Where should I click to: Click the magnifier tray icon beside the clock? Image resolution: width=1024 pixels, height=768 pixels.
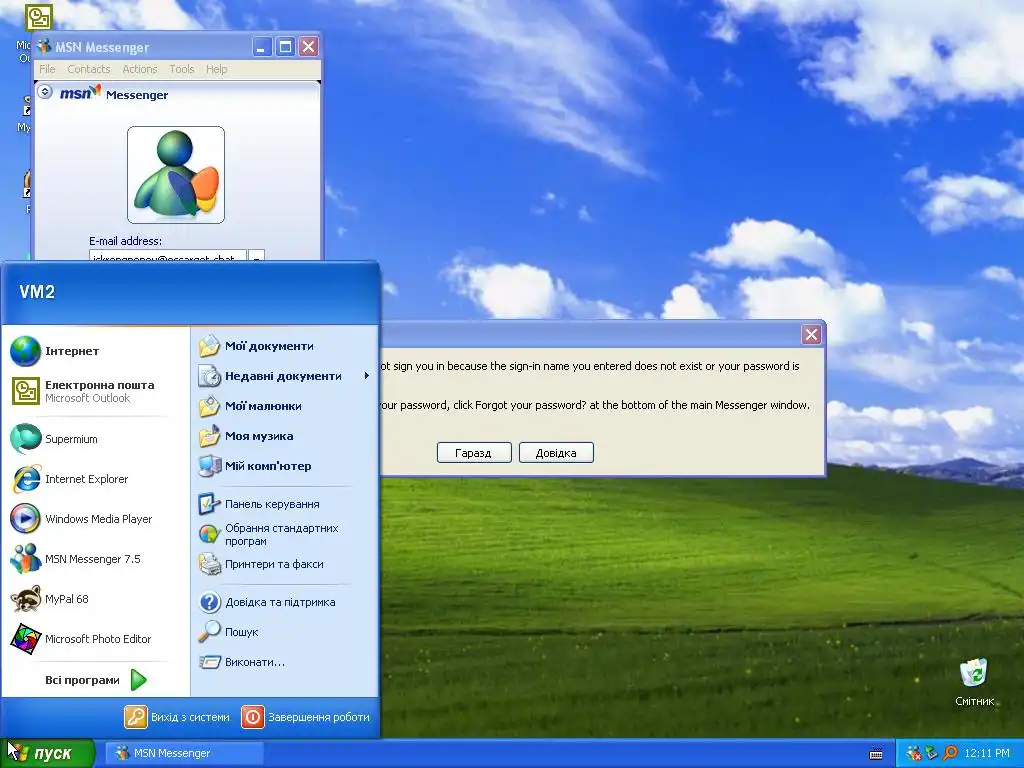(x=950, y=754)
